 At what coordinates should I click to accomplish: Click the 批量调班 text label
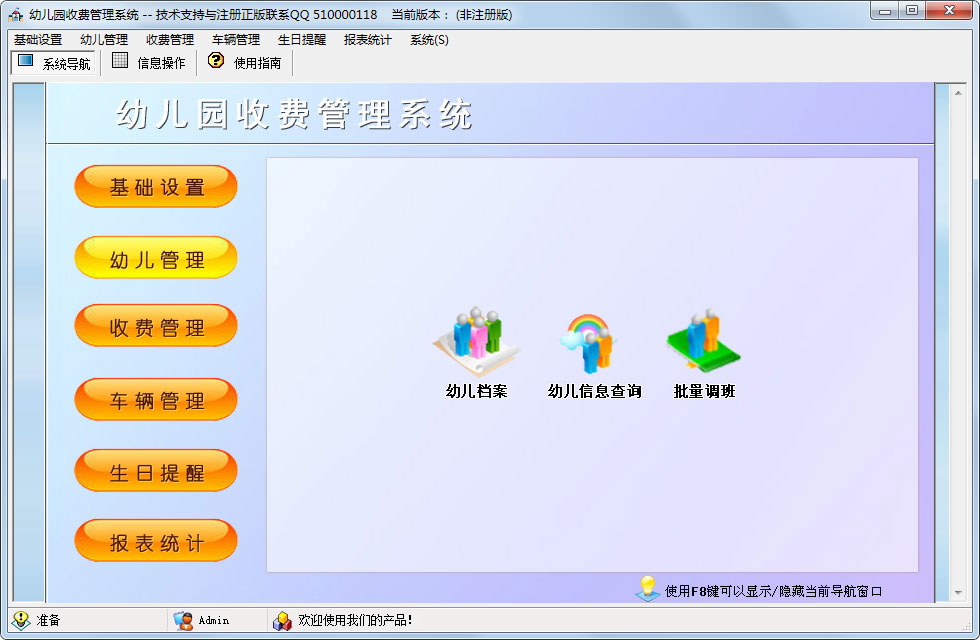[x=704, y=391]
